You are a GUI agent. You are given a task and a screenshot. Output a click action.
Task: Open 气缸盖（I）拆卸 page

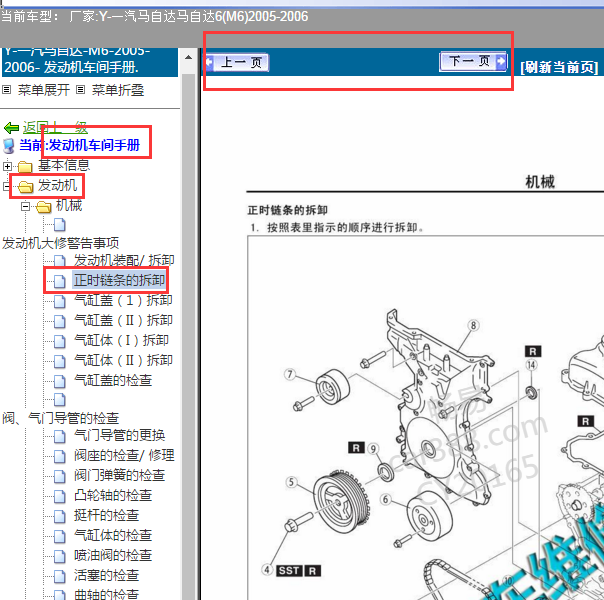click(123, 300)
